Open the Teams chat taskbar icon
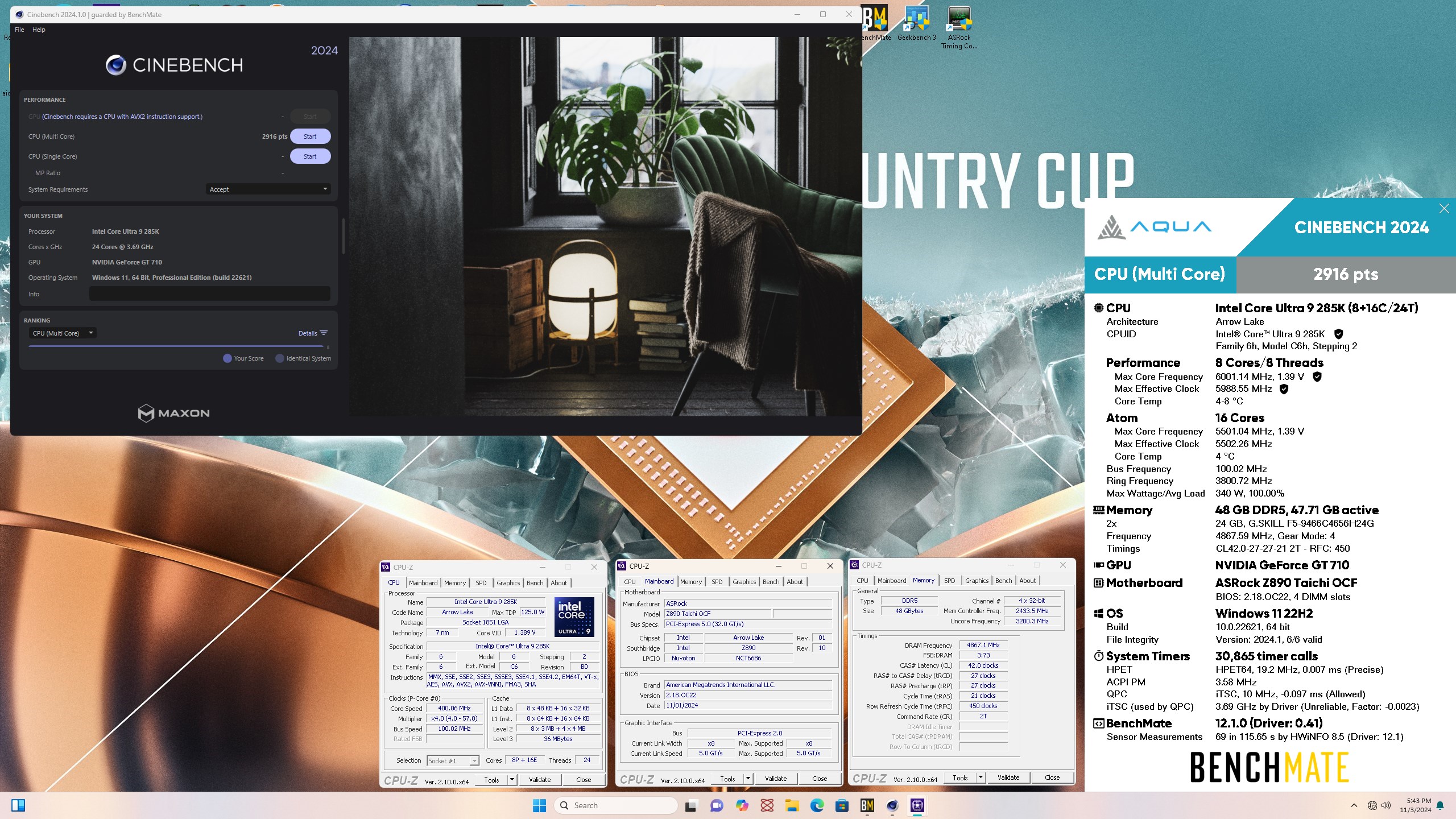 pos(716,805)
